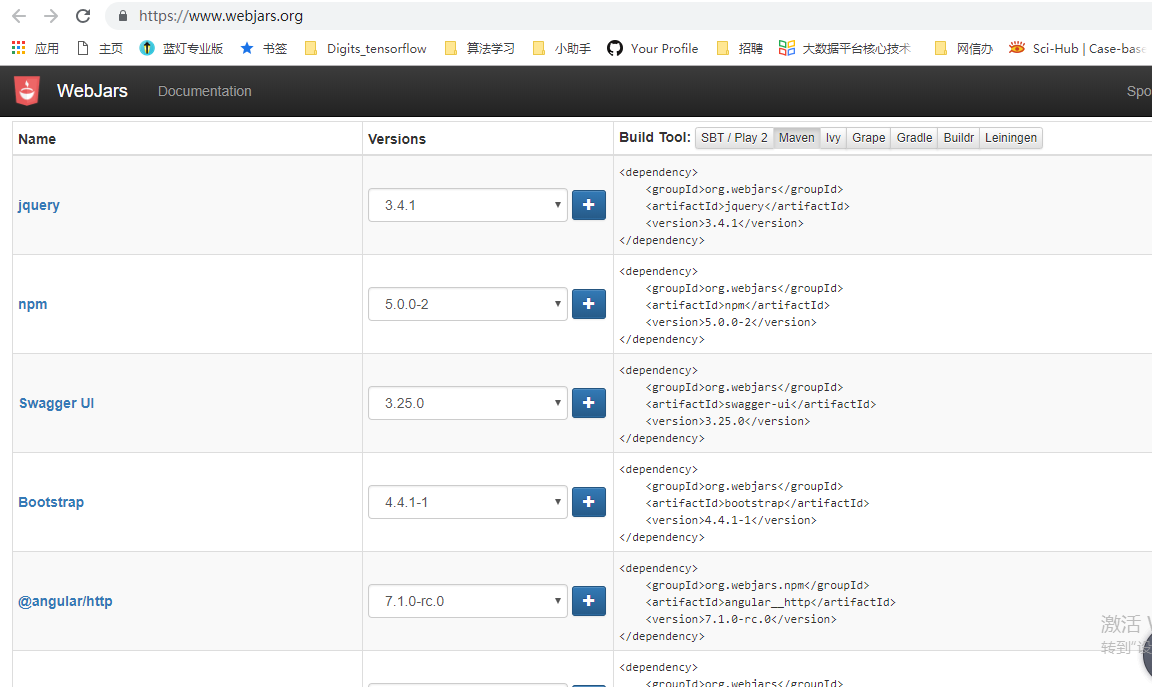Click the browser back arrow
1152x687 pixels.
point(19,15)
